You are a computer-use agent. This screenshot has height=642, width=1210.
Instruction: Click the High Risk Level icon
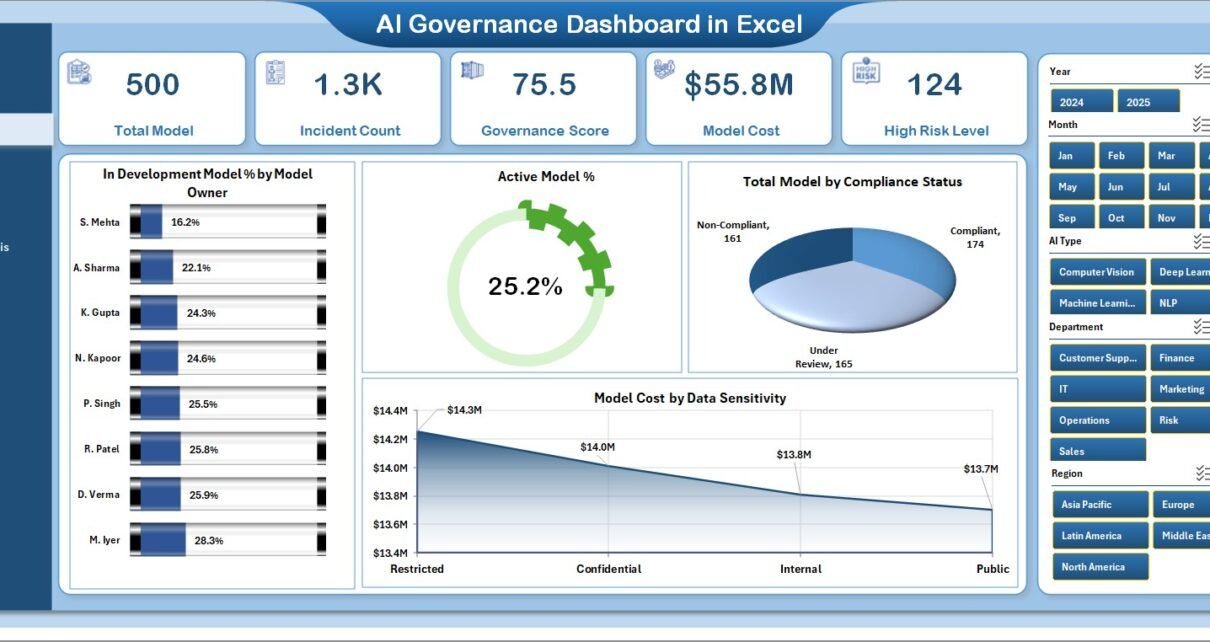click(x=865, y=71)
